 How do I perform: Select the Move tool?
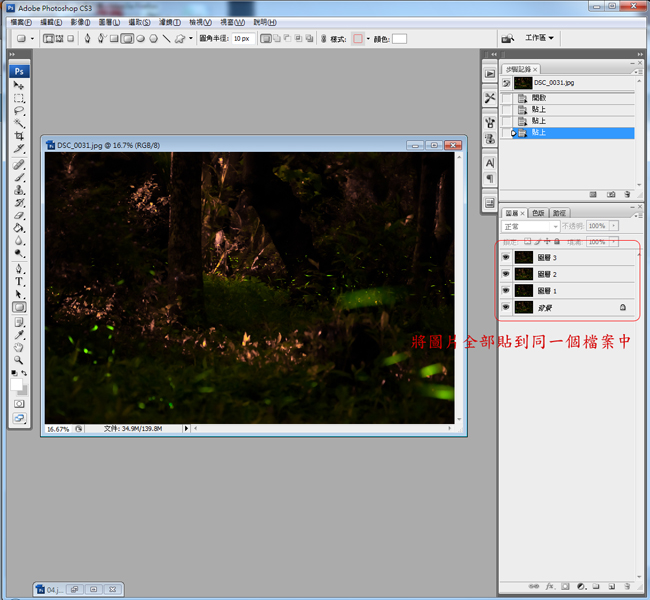[19, 86]
